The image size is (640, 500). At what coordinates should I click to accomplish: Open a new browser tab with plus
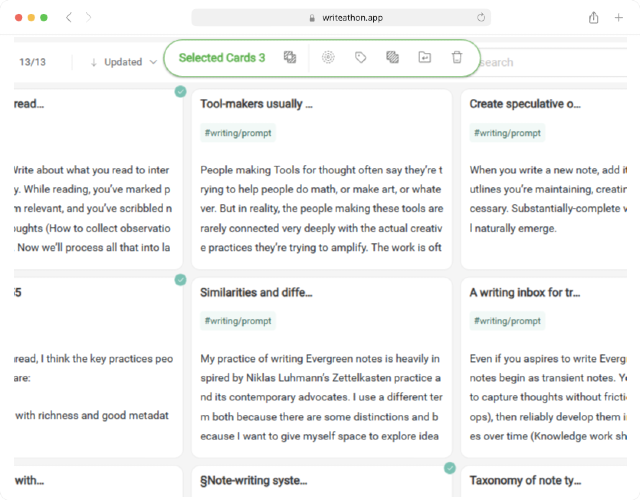coord(619,18)
